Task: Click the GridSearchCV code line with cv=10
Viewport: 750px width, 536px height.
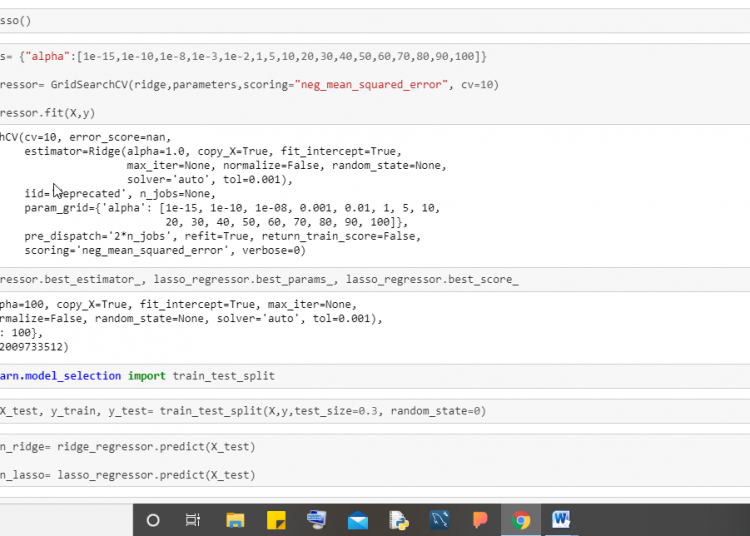Action: click(240, 85)
